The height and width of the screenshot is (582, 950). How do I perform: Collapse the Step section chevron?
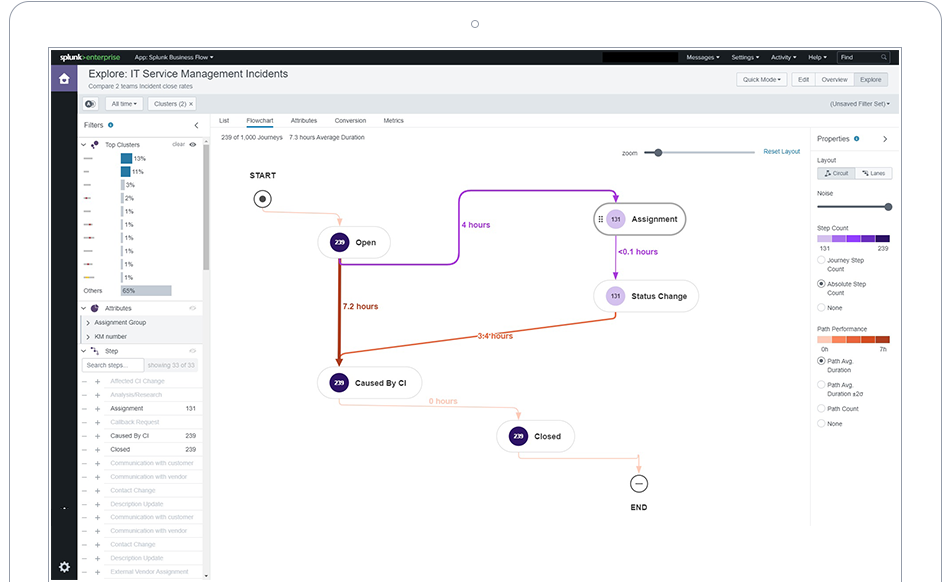tap(84, 351)
